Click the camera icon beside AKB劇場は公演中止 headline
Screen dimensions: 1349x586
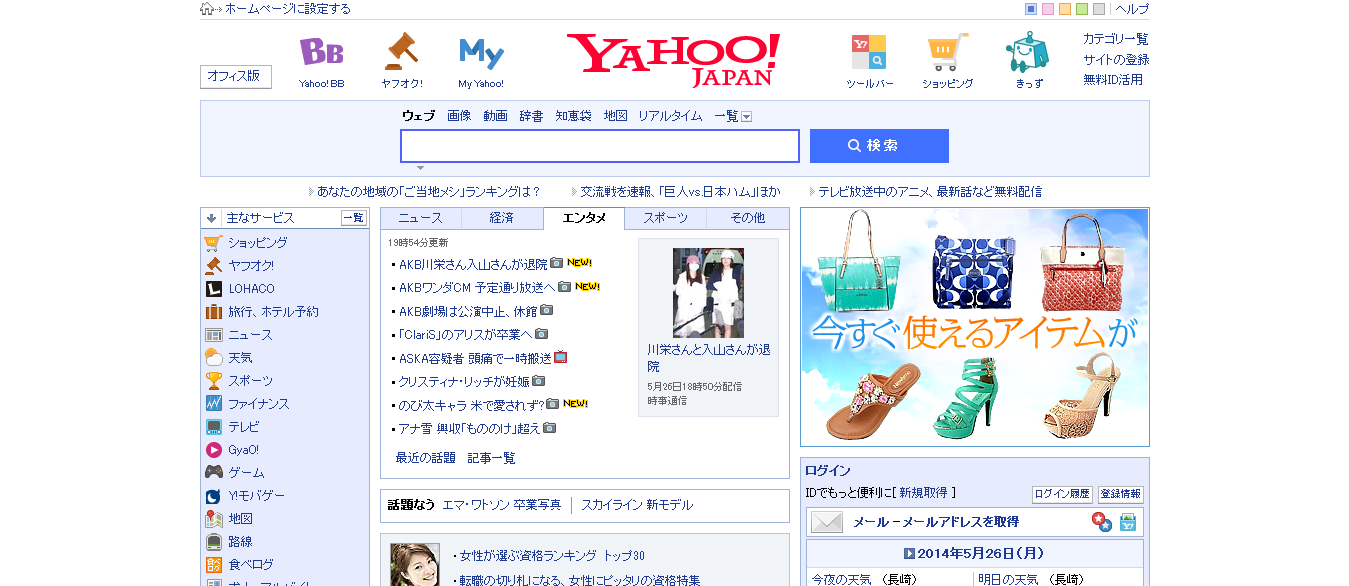coord(546,310)
